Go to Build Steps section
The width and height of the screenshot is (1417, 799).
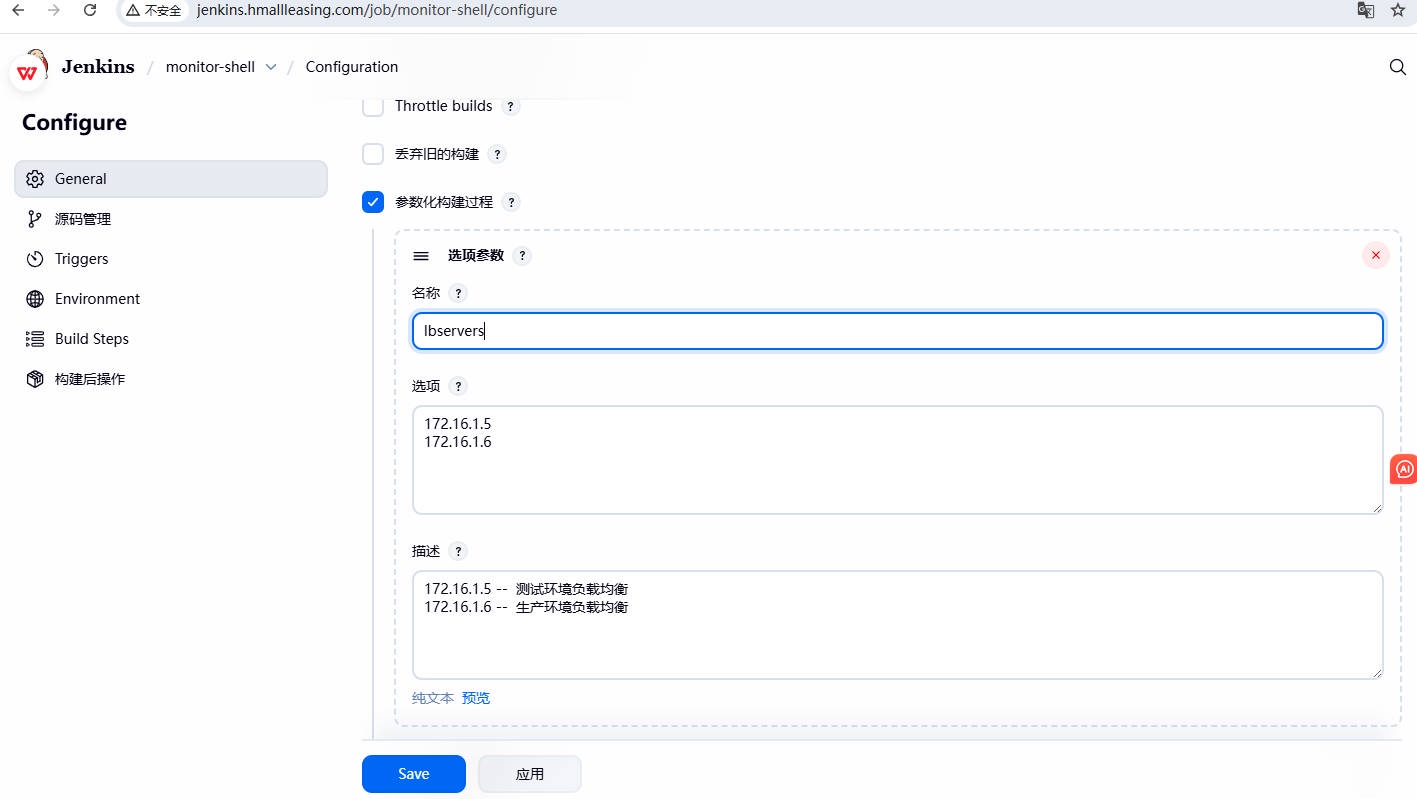click(x=91, y=339)
